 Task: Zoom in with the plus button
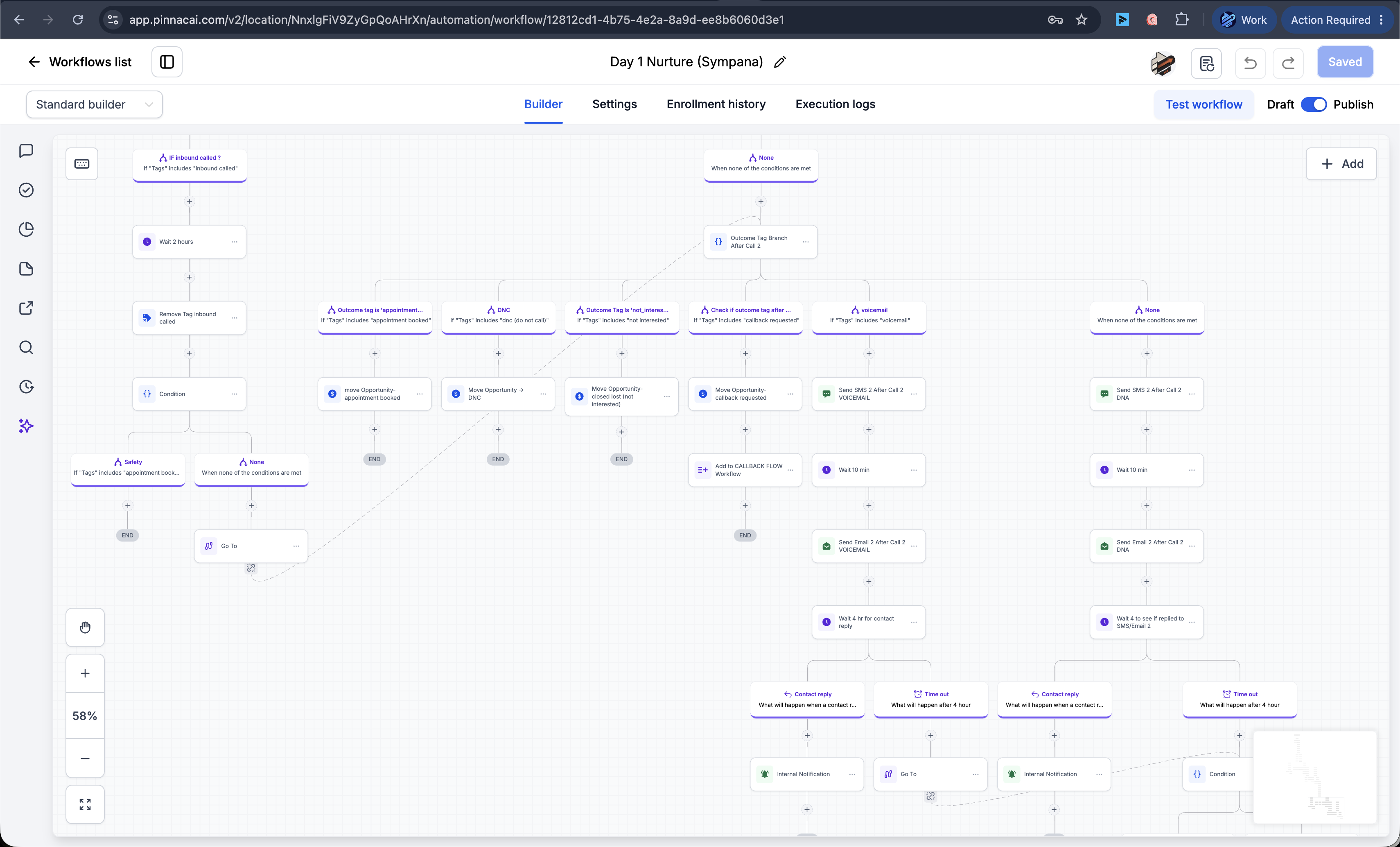(x=85, y=674)
